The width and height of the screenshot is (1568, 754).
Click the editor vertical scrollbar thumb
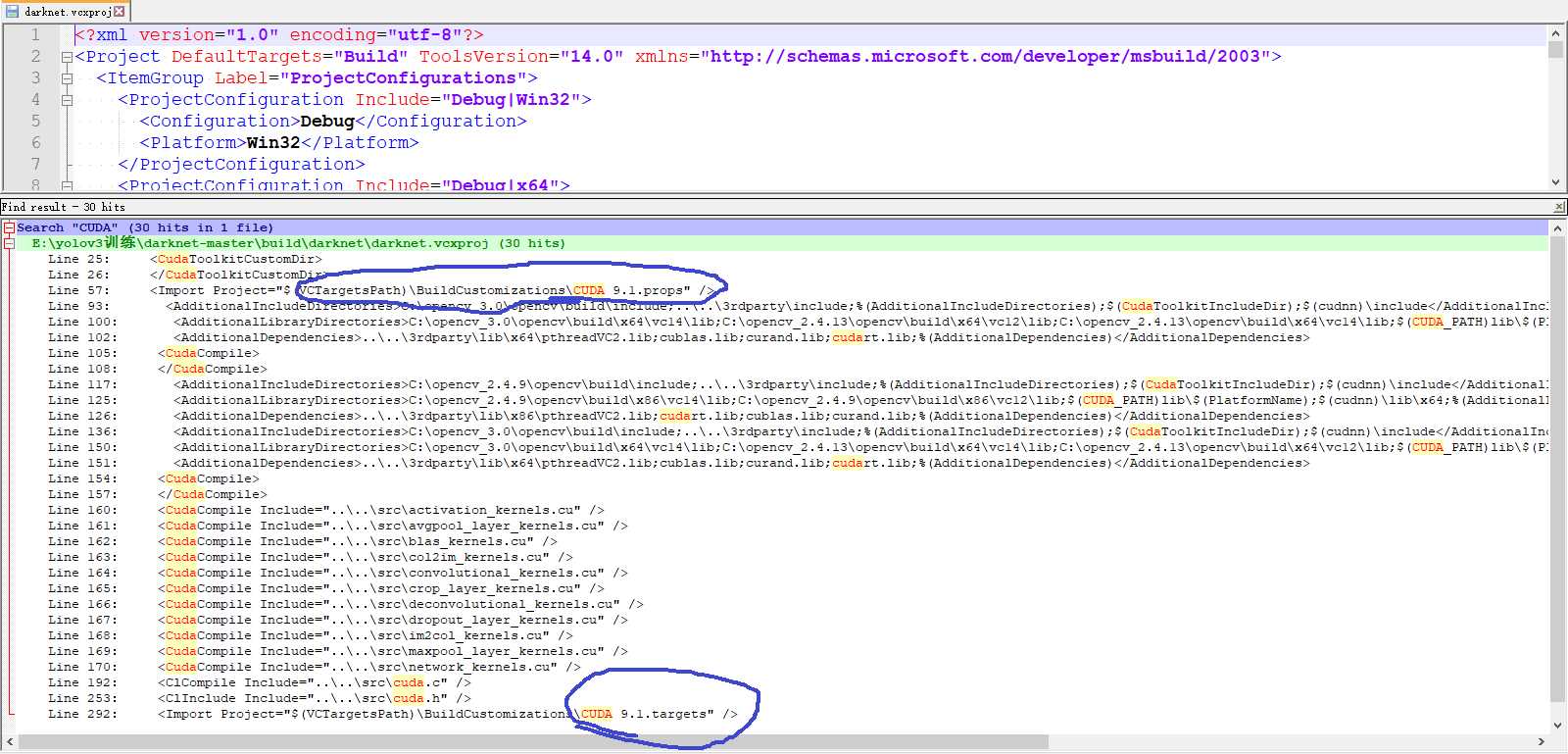pos(1555,49)
